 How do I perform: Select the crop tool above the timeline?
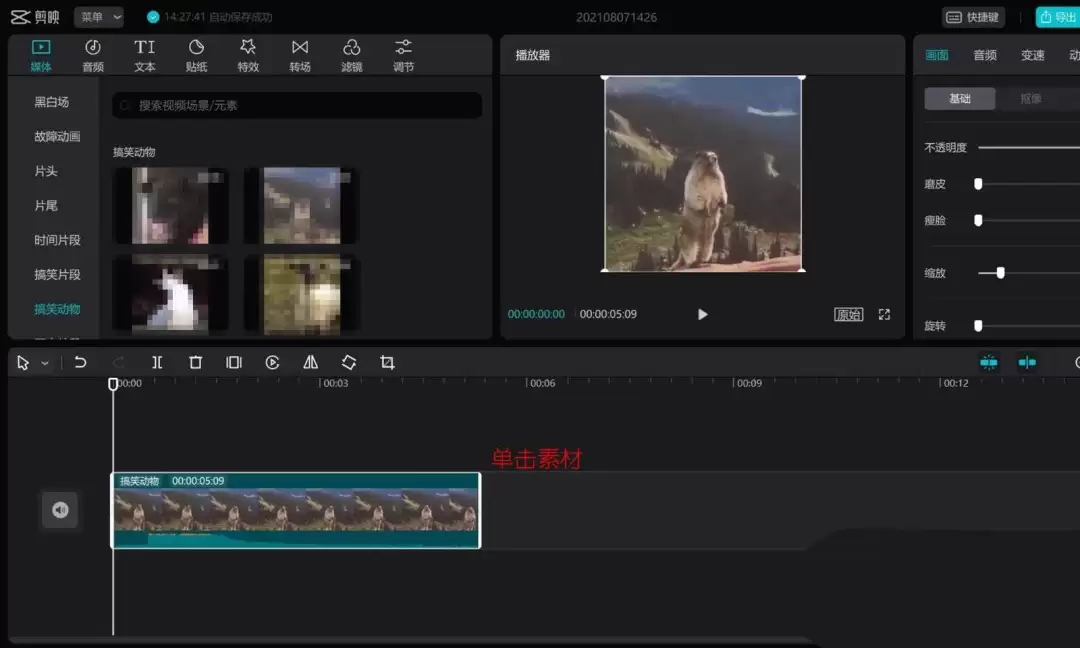386,362
